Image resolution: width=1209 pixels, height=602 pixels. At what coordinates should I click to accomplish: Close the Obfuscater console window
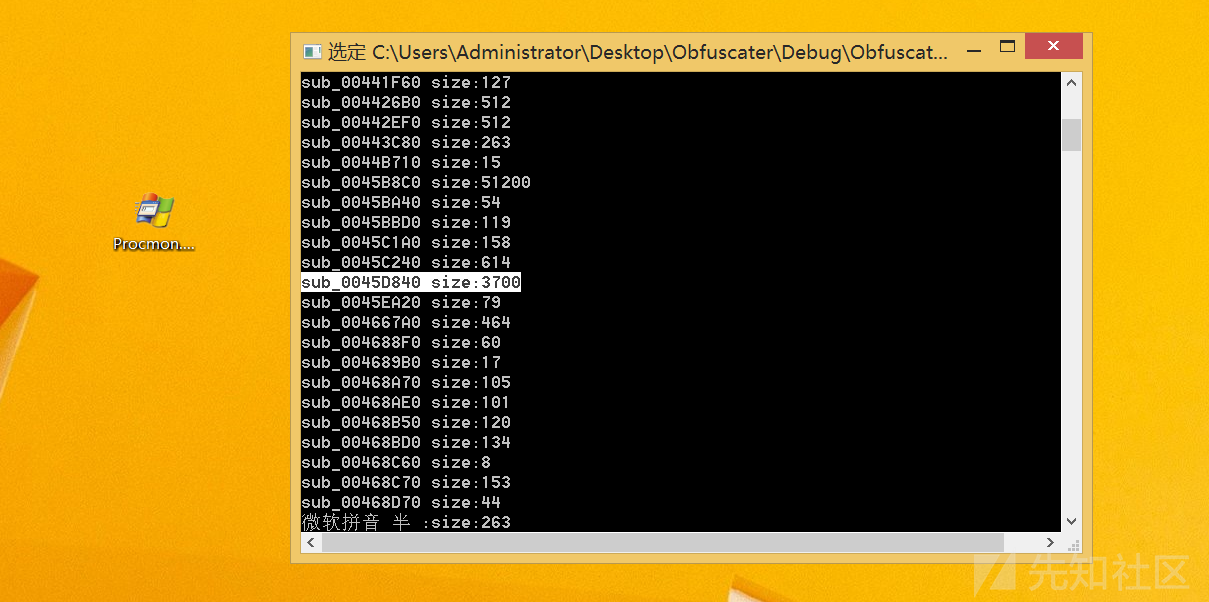coord(1054,46)
